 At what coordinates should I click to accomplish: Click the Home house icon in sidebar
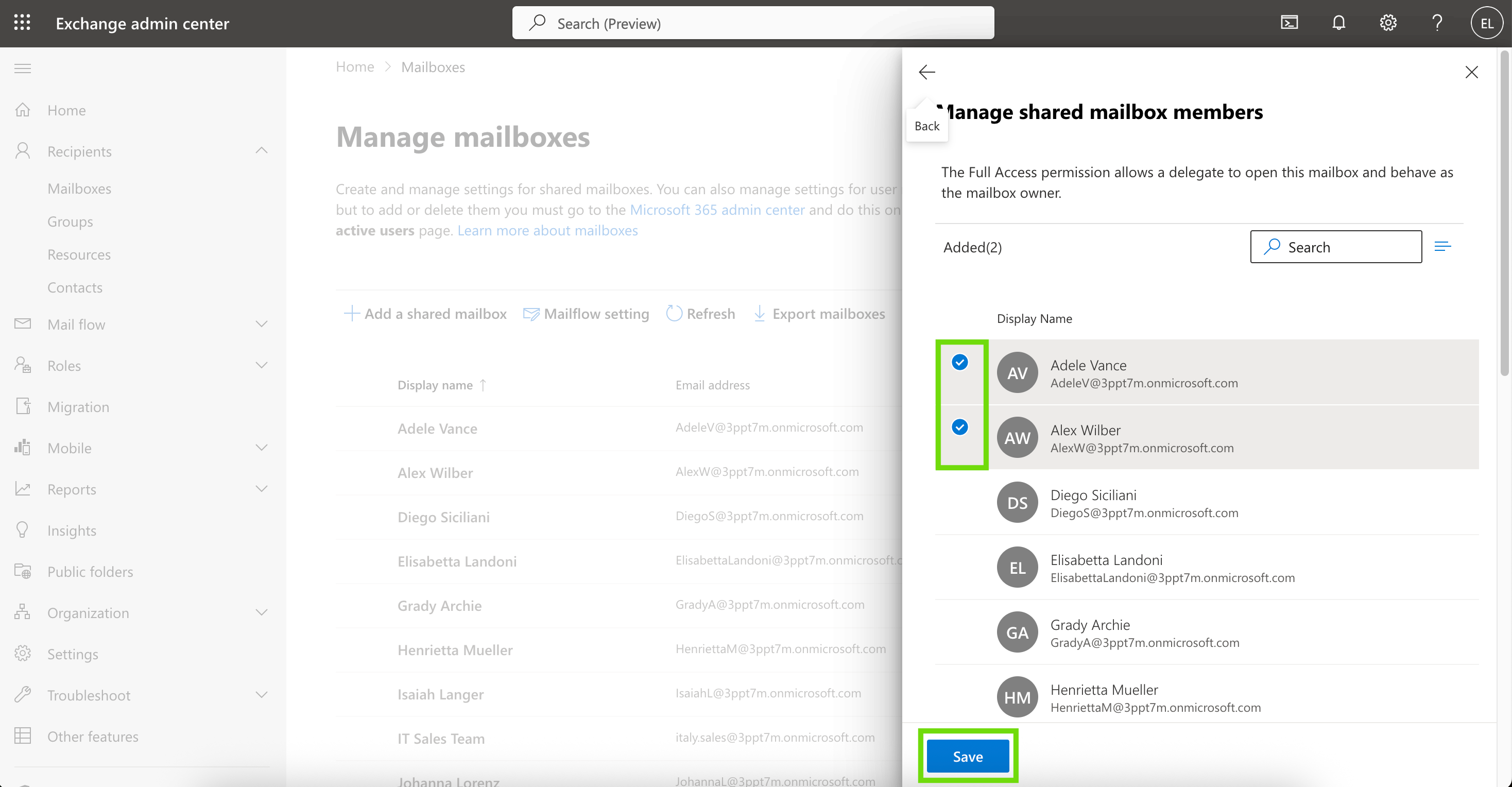(22, 110)
